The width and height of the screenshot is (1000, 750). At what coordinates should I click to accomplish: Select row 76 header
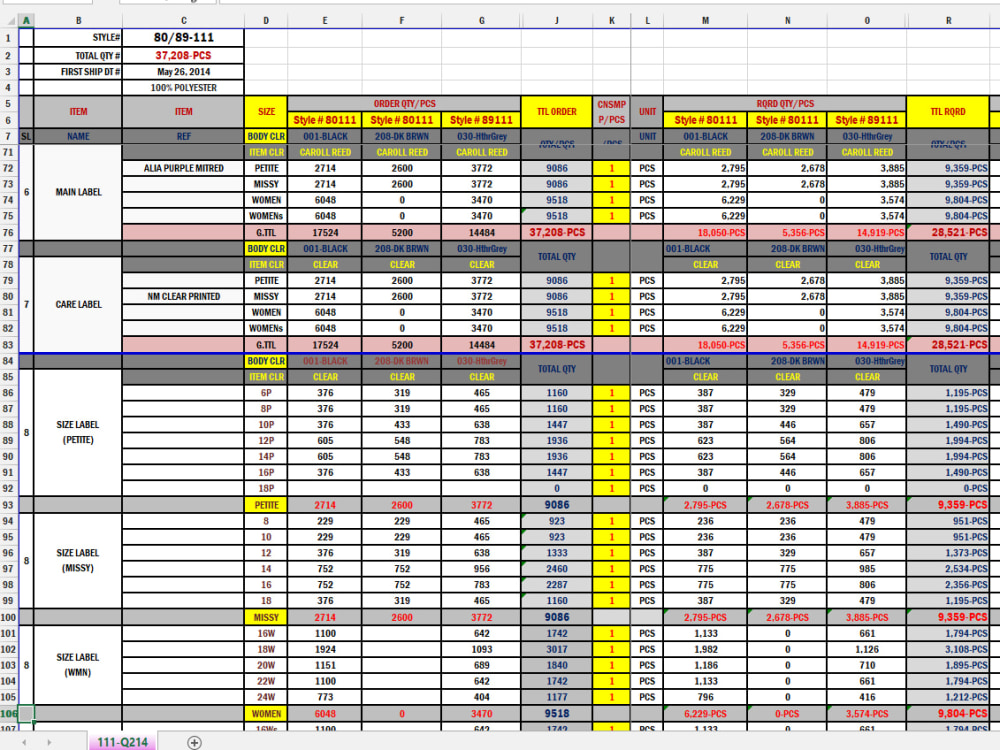9,233
